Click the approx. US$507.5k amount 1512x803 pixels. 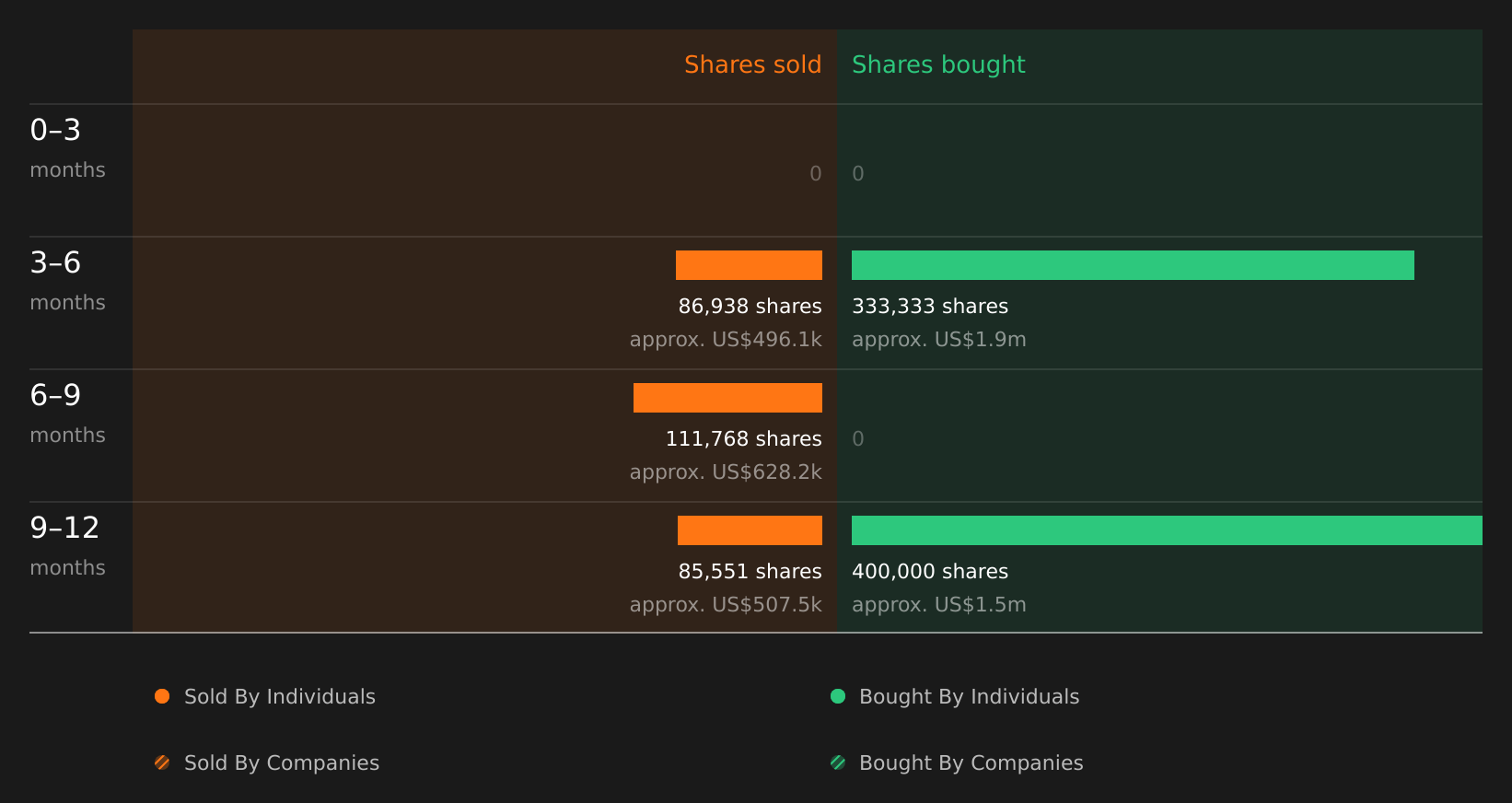(x=726, y=605)
